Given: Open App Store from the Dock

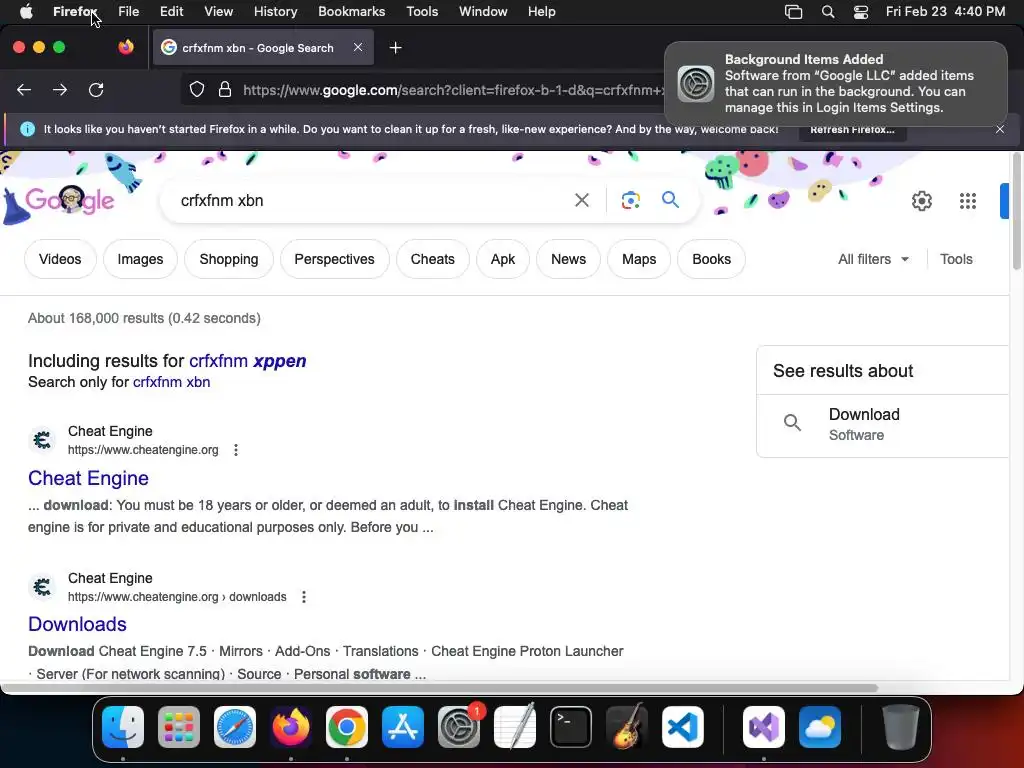Looking at the screenshot, I should [x=403, y=727].
